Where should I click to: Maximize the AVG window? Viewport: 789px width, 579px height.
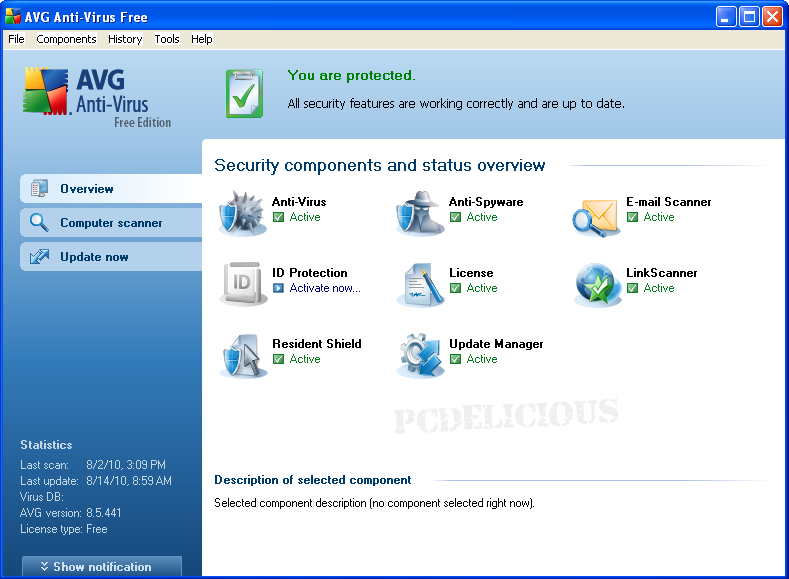(x=749, y=17)
